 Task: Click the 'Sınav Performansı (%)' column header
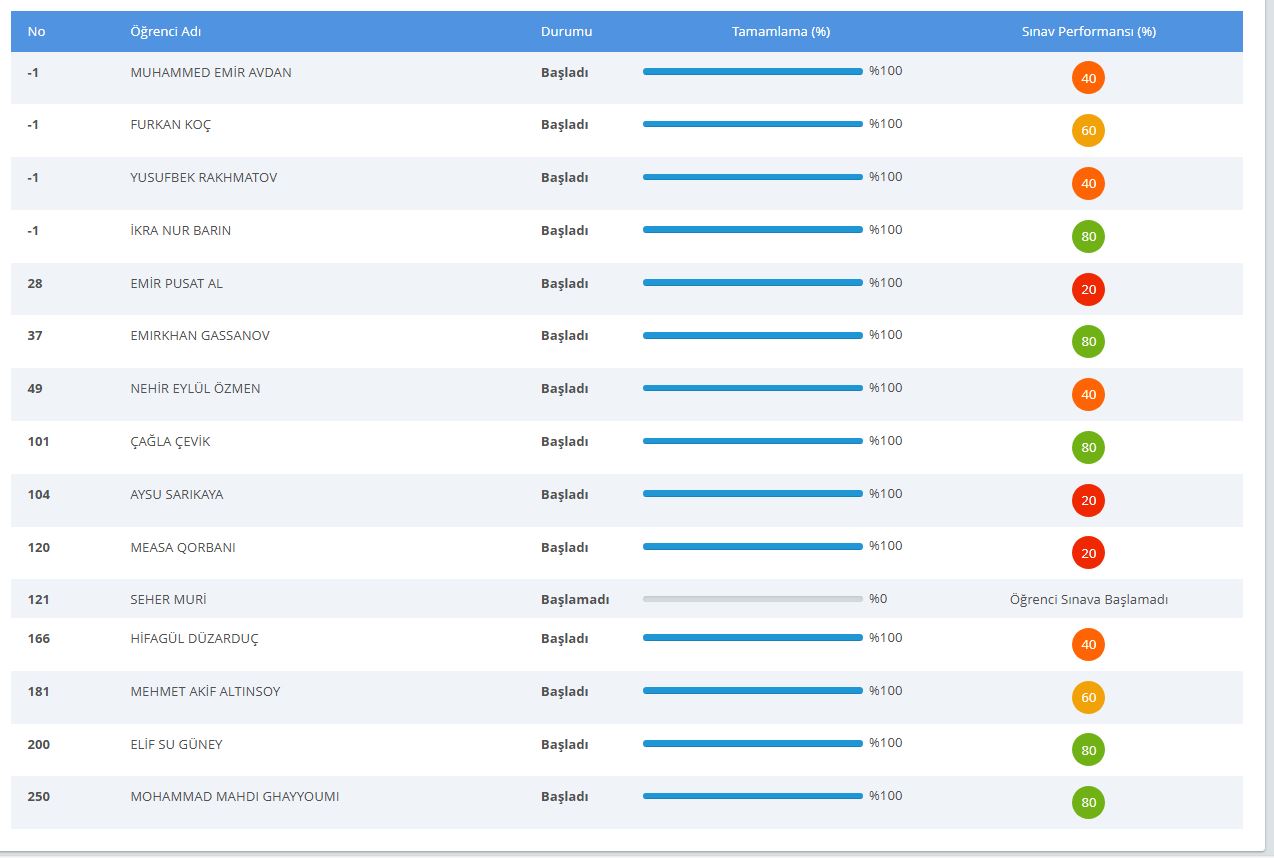(x=1088, y=32)
